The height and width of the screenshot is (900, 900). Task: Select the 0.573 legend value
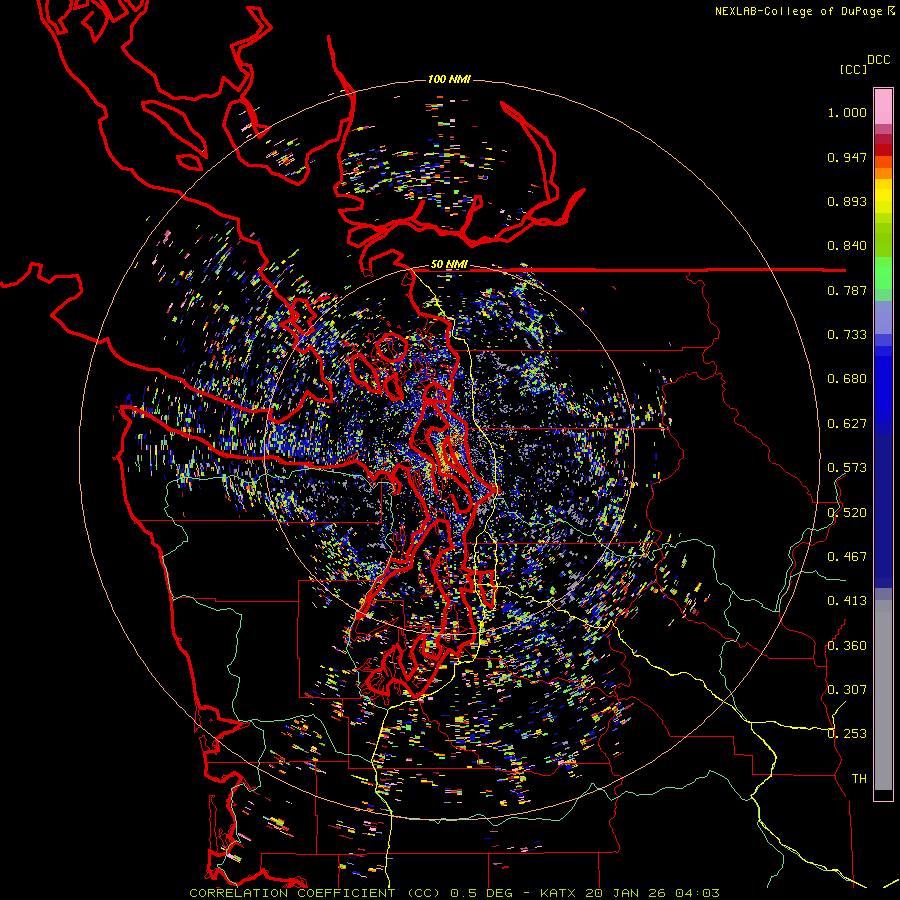click(x=847, y=468)
